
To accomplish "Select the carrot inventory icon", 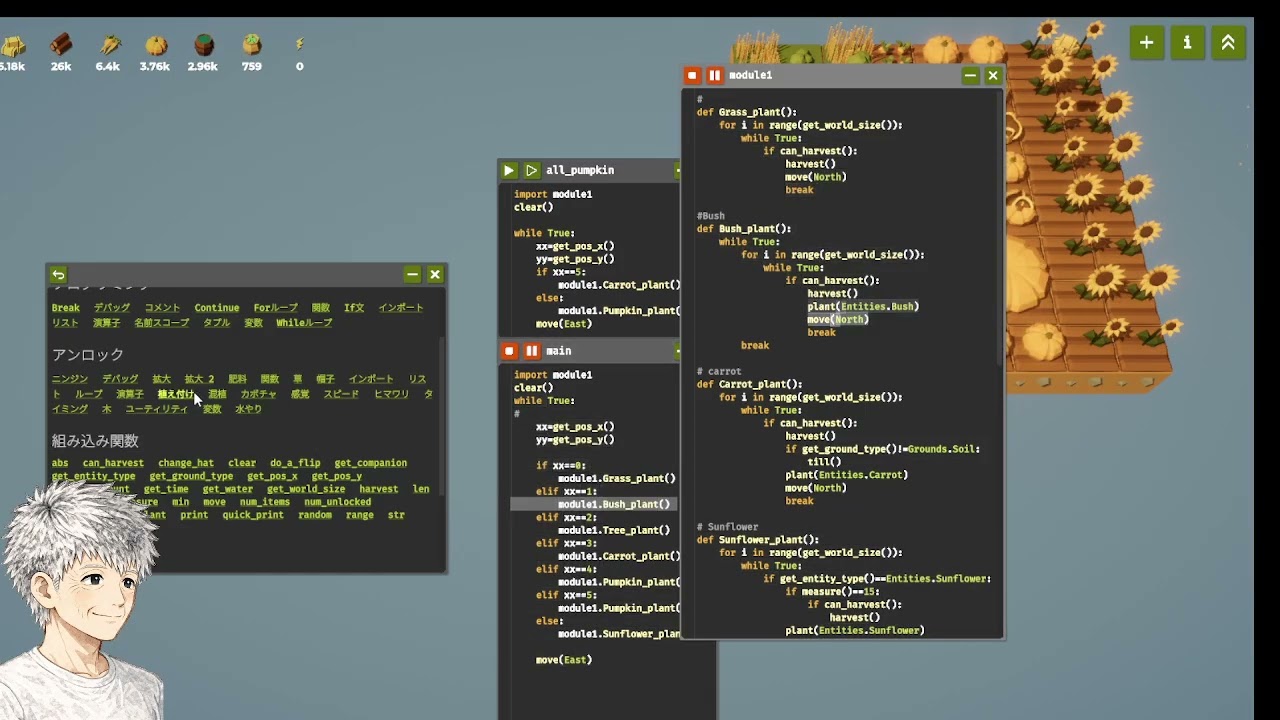I will pos(109,45).
